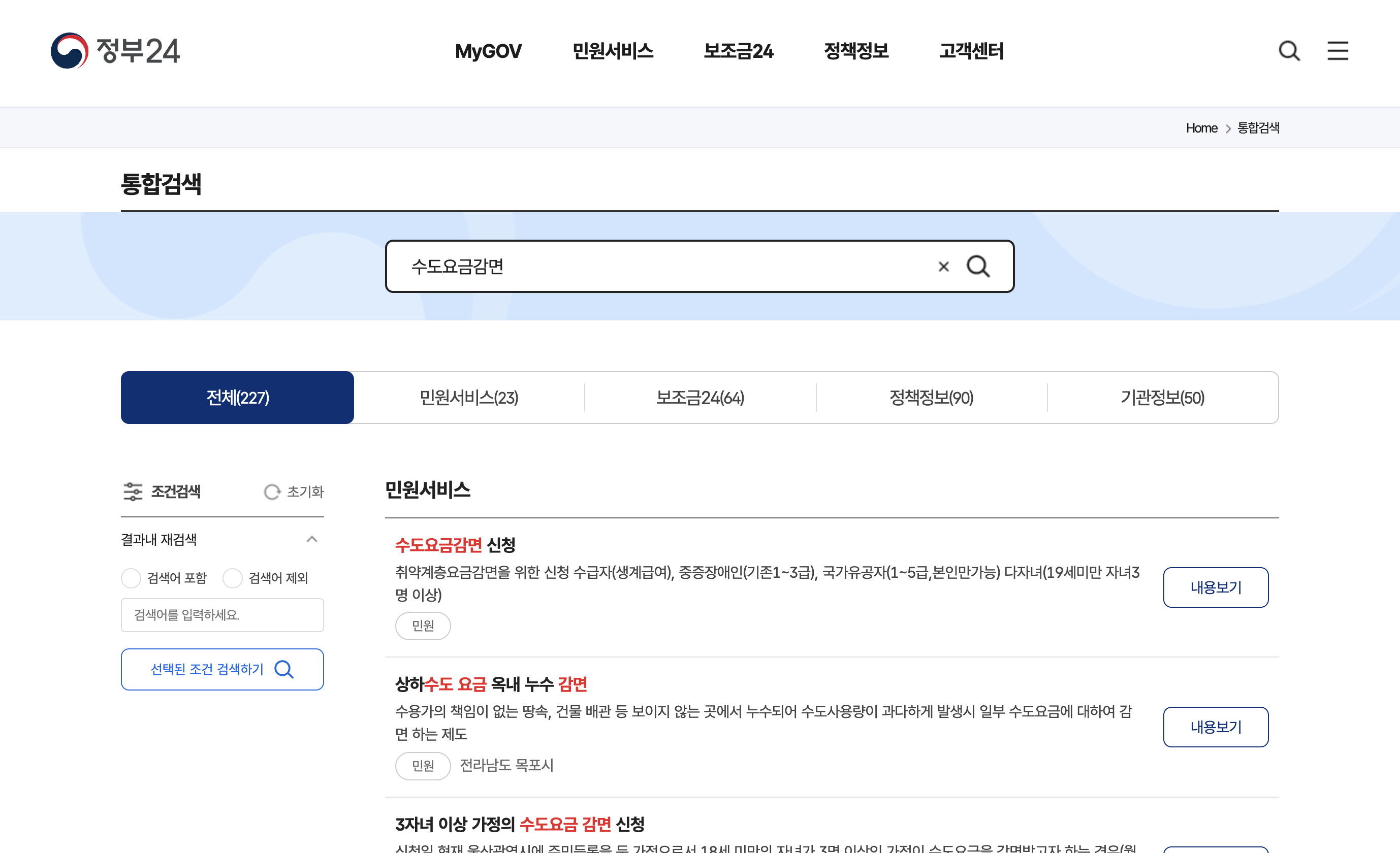Focus the 검색어를 입력하세요 input field

tap(222, 615)
